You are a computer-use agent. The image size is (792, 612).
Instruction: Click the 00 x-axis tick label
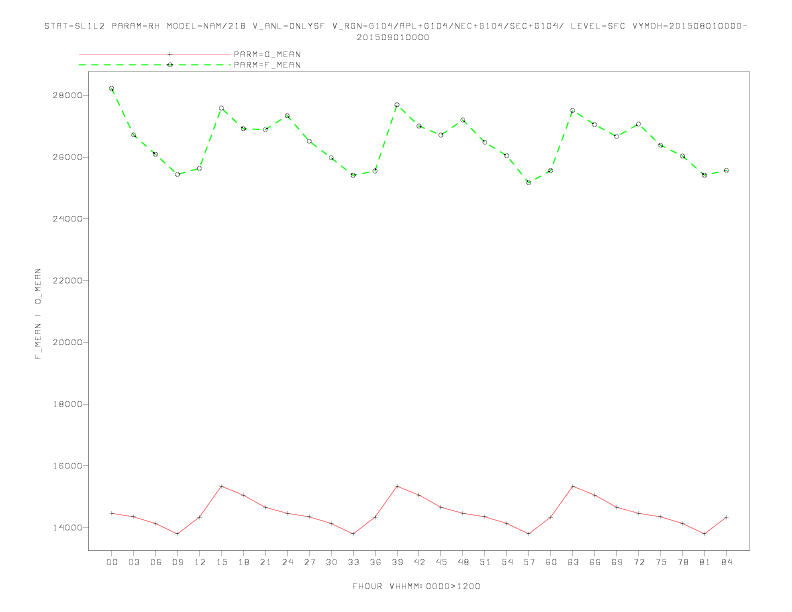pos(112,562)
